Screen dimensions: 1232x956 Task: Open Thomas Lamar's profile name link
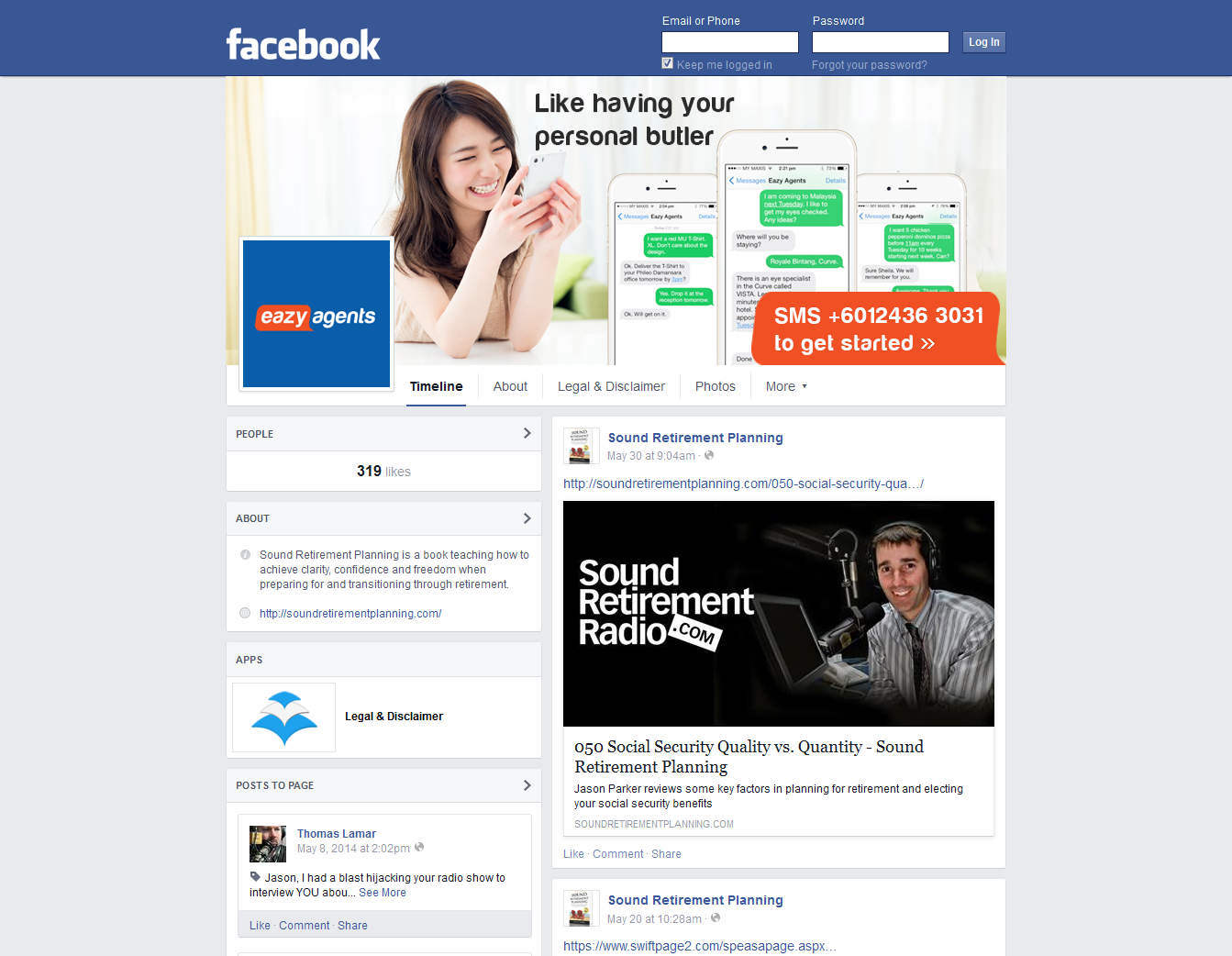coord(337,834)
